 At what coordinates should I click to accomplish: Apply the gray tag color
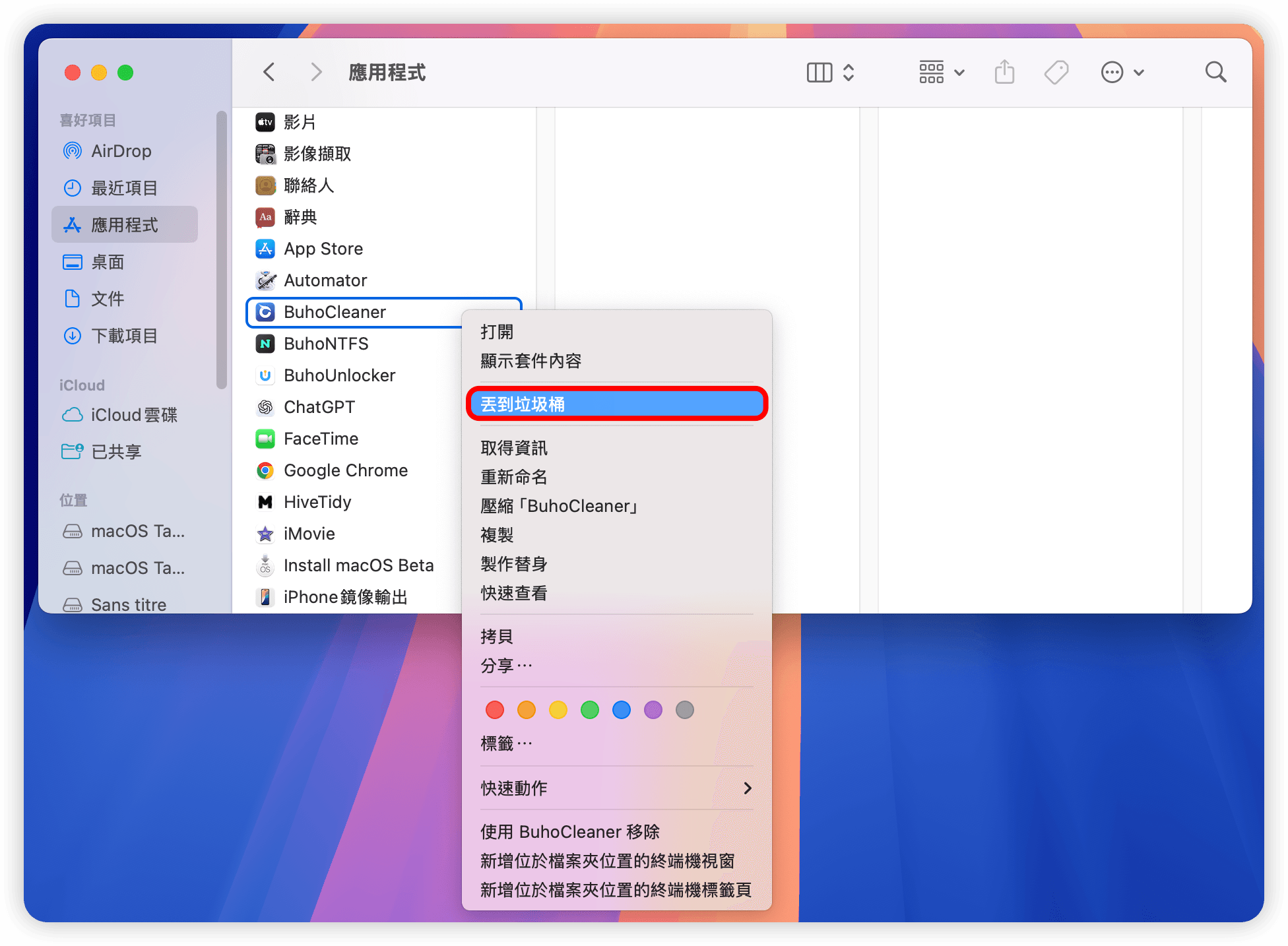pyautogui.click(x=685, y=710)
